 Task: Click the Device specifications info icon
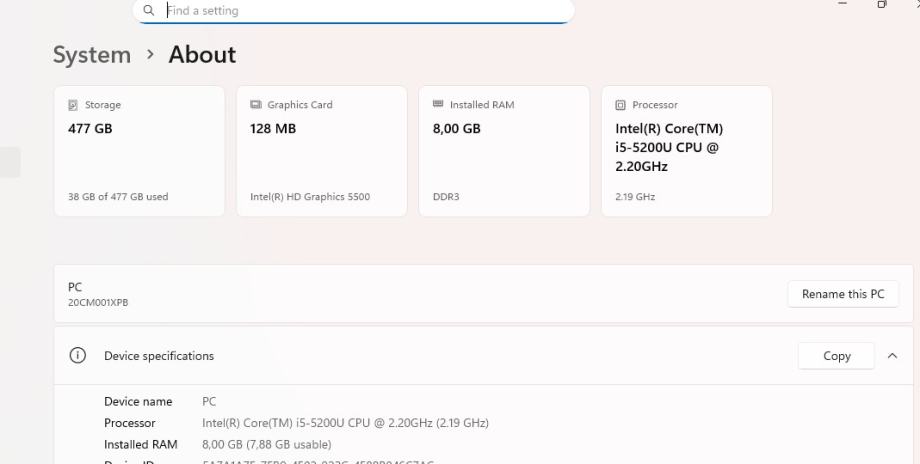click(77, 356)
